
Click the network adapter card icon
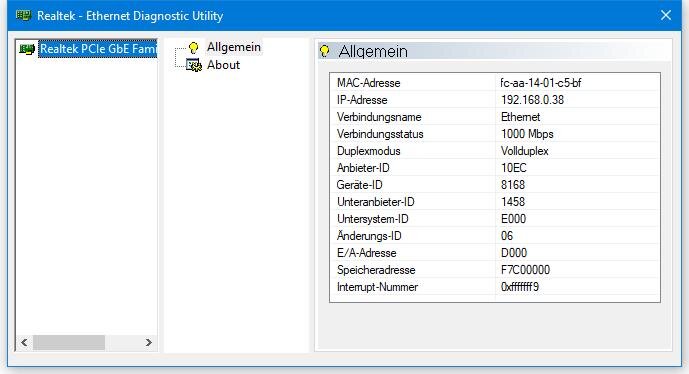27,49
